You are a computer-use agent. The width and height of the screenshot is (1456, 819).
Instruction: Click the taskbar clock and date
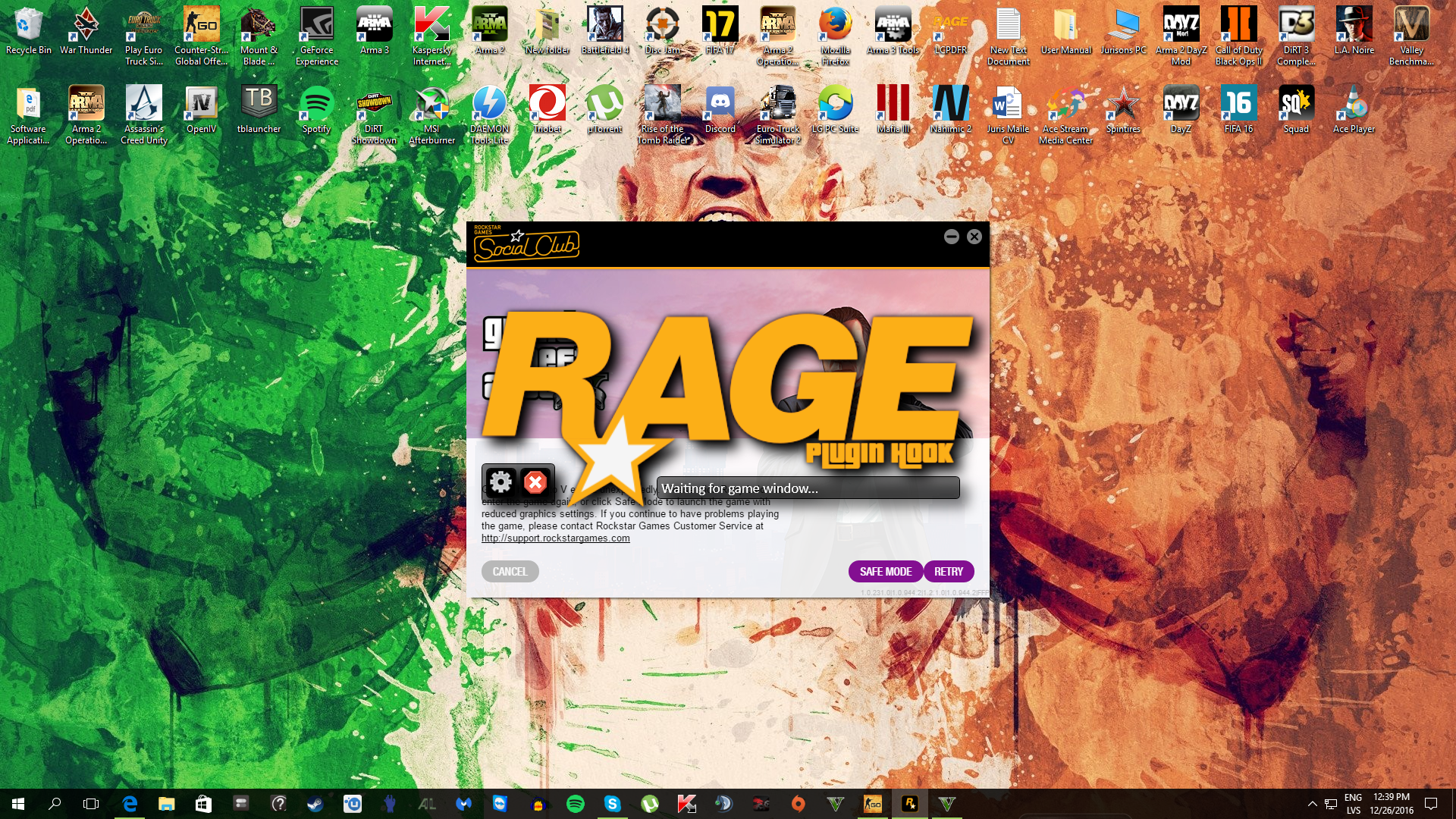point(1391,804)
